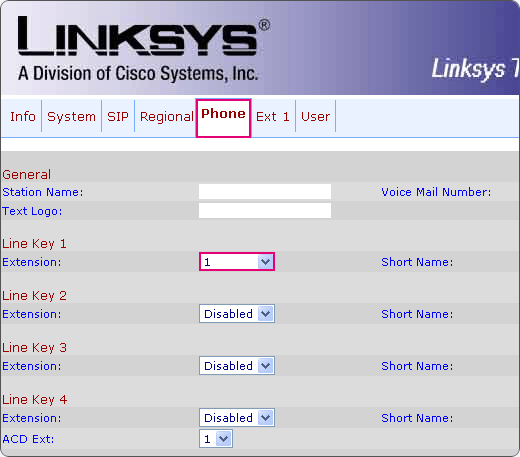Switch to the User tab
Viewport: 520px width, 457px height.
pyautogui.click(x=315, y=117)
